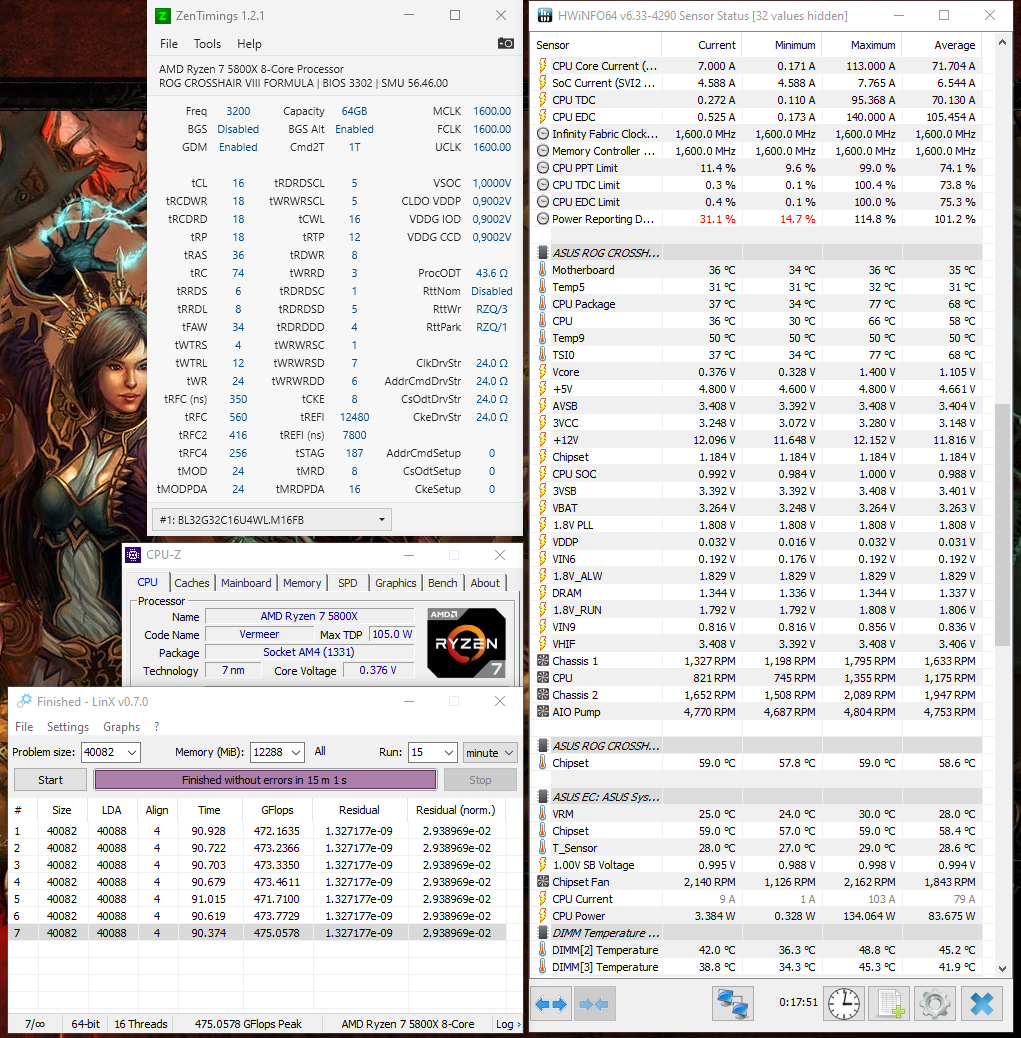Select Power Reporting D... row in HWiNFO
This screenshot has height=1038, width=1021.
(x=758, y=219)
